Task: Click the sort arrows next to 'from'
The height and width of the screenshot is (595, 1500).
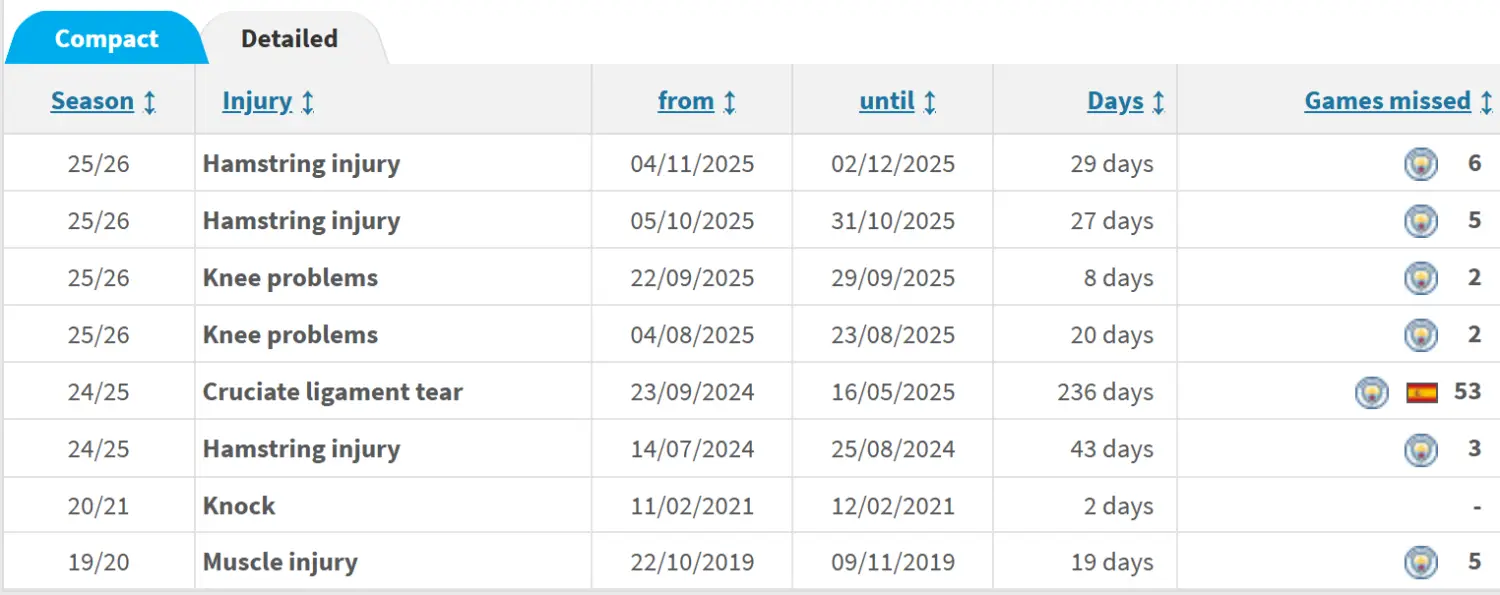Action: [730, 102]
